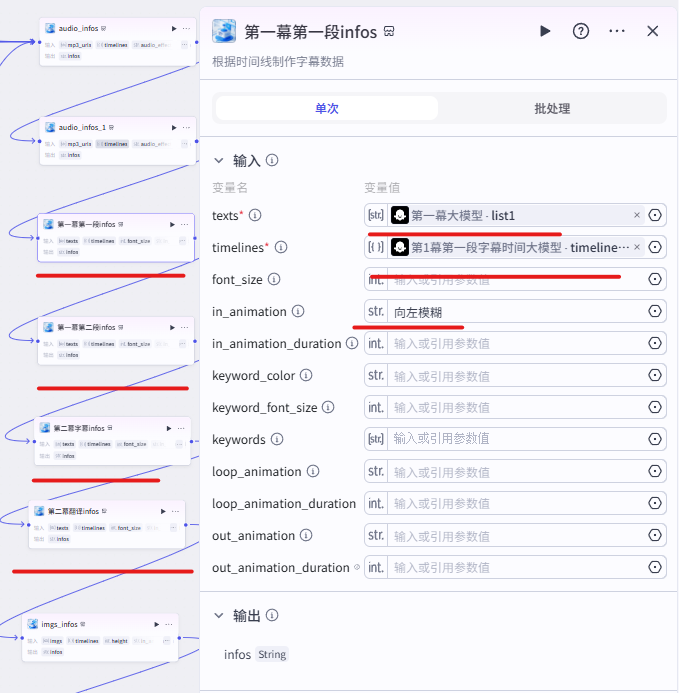Open more menu of 第二幕字幕infos node
This screenshot has height=693, width=679.
coord(181,428)
